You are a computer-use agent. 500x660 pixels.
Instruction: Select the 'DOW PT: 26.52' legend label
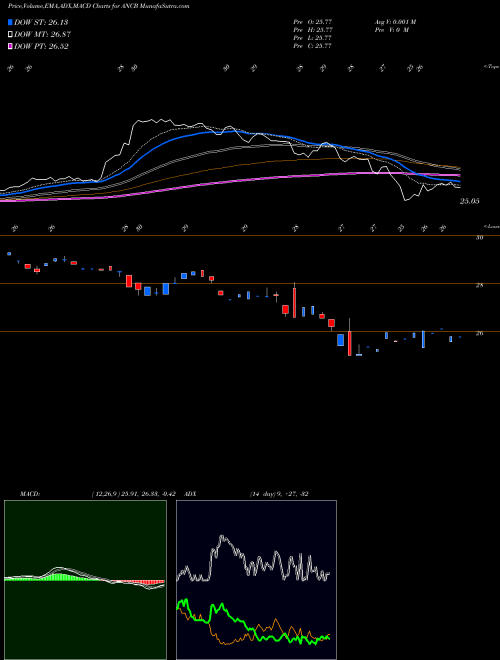coord(41,47)
